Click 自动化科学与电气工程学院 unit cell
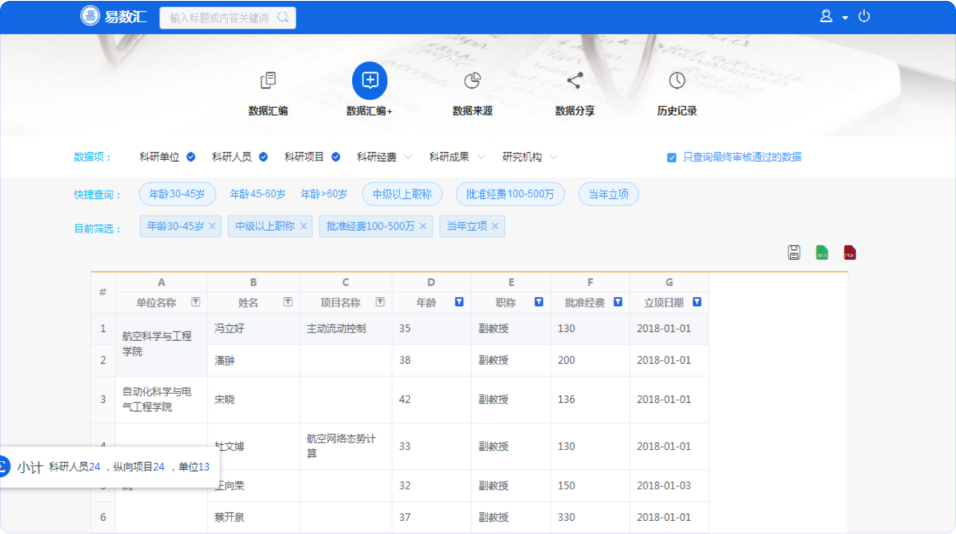The image size is (956, 534). (162, 399)
